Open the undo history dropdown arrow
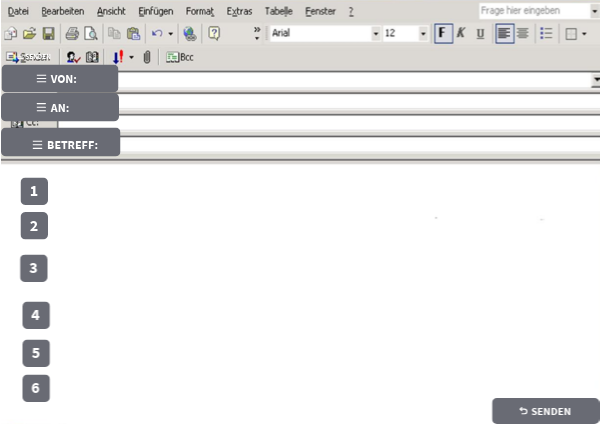Viewport: 600px width, 424px height. pos(171,33)
